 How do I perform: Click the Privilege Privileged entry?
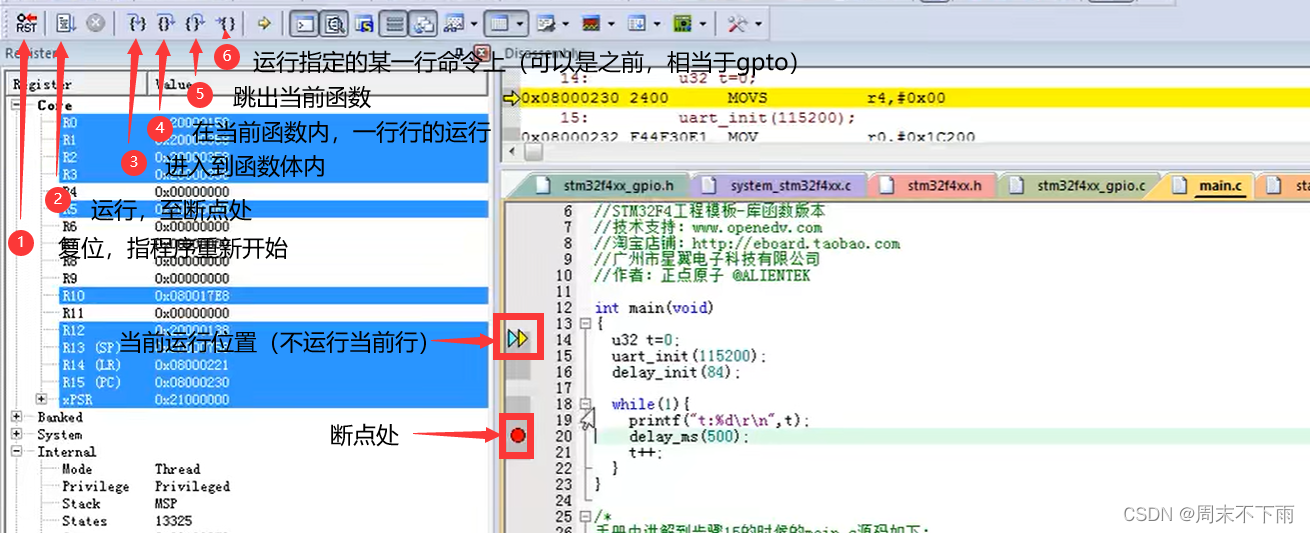click(146, 486)
